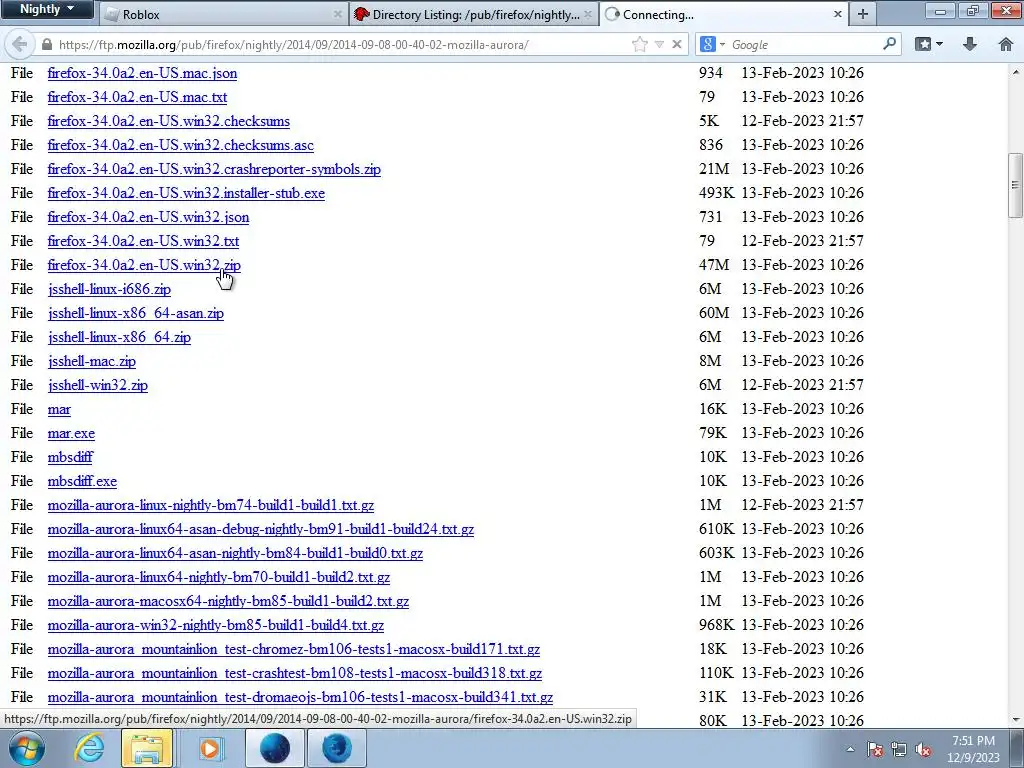
Task: Open a new tab with the plus button
Action: (x=863, y=14)
